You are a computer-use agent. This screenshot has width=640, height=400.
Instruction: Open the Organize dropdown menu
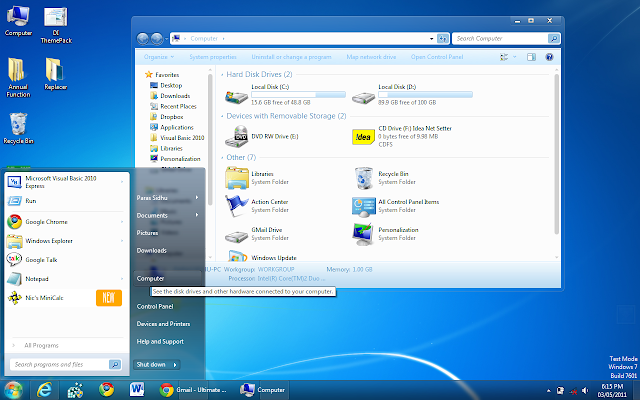click(159, 57)
